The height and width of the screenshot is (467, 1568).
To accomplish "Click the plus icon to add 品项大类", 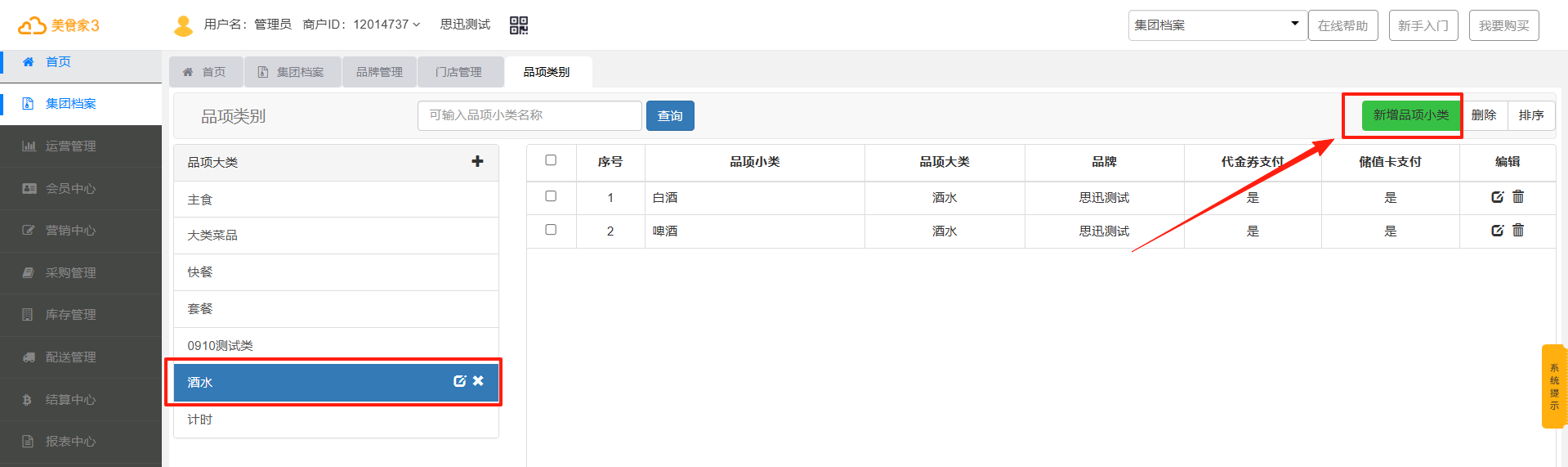I will 477,162.
